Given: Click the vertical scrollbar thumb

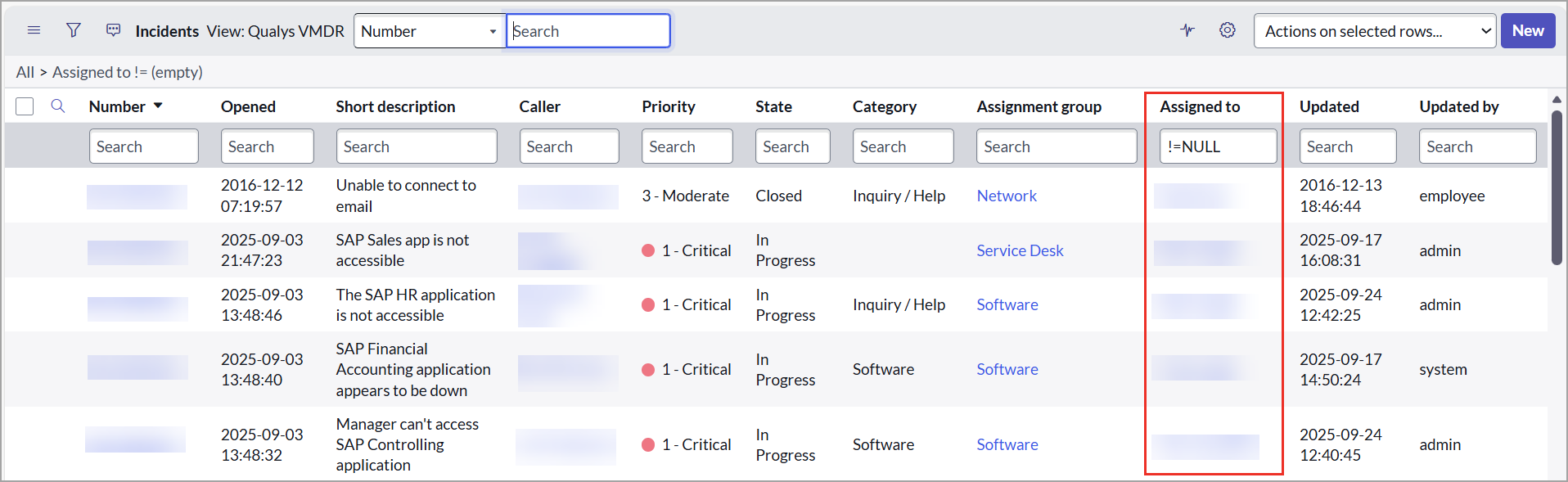Looking at the screenshot, I should coord(1557,188).
